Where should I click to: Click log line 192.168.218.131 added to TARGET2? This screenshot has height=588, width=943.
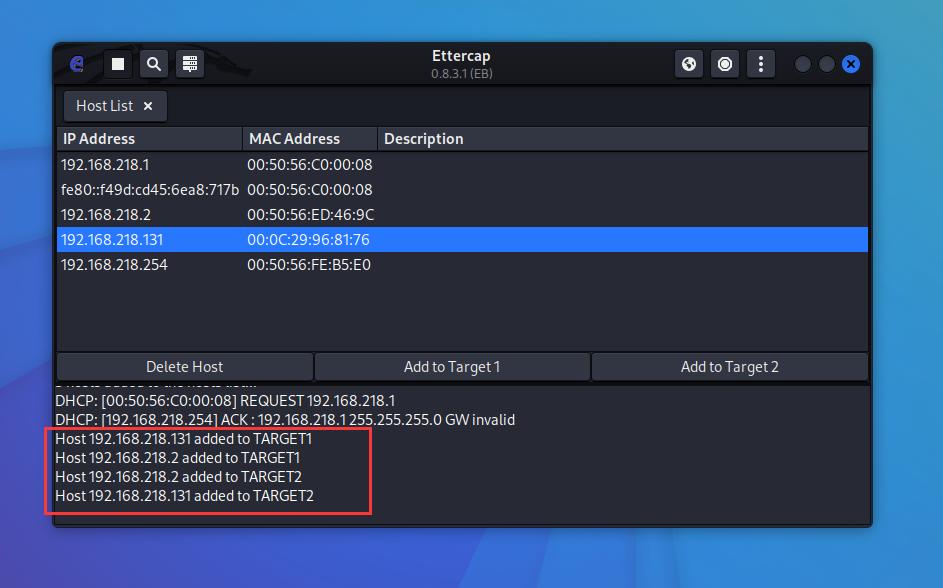point(185,496)
